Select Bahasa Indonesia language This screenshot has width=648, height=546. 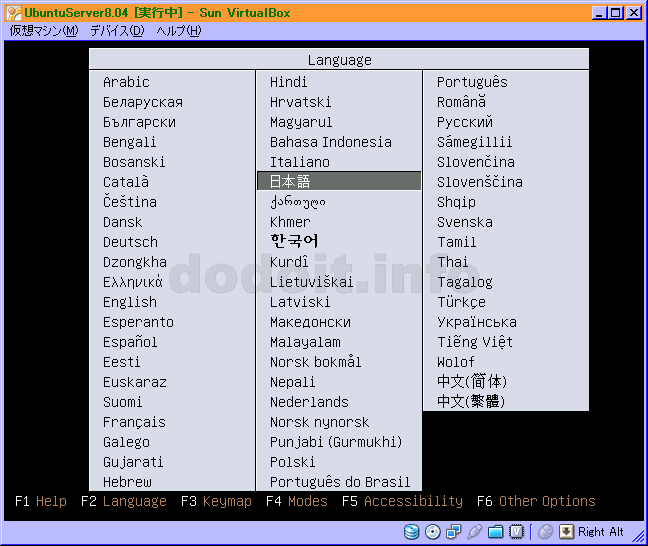point(331,142)
